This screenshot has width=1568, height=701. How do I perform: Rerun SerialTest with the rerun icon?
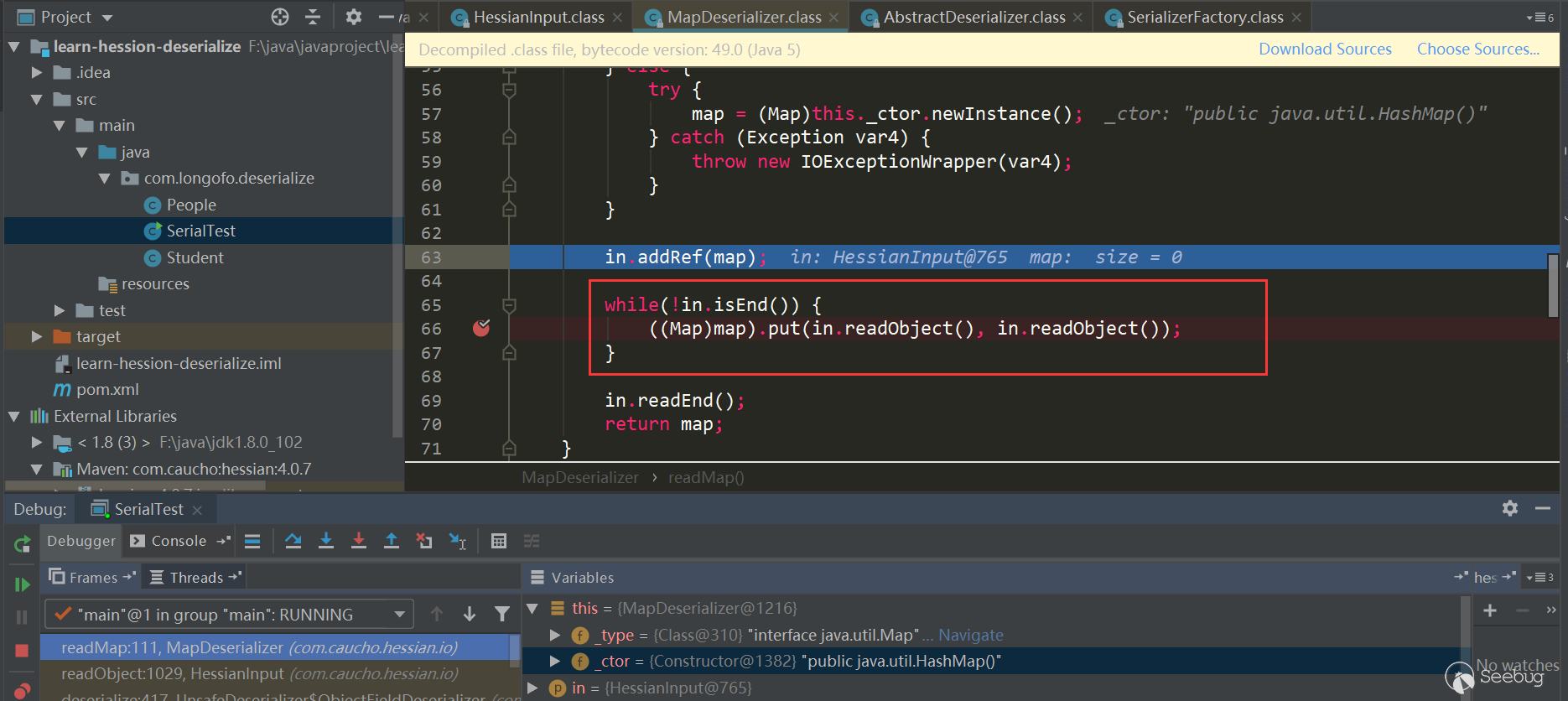[x=22, y=545]
